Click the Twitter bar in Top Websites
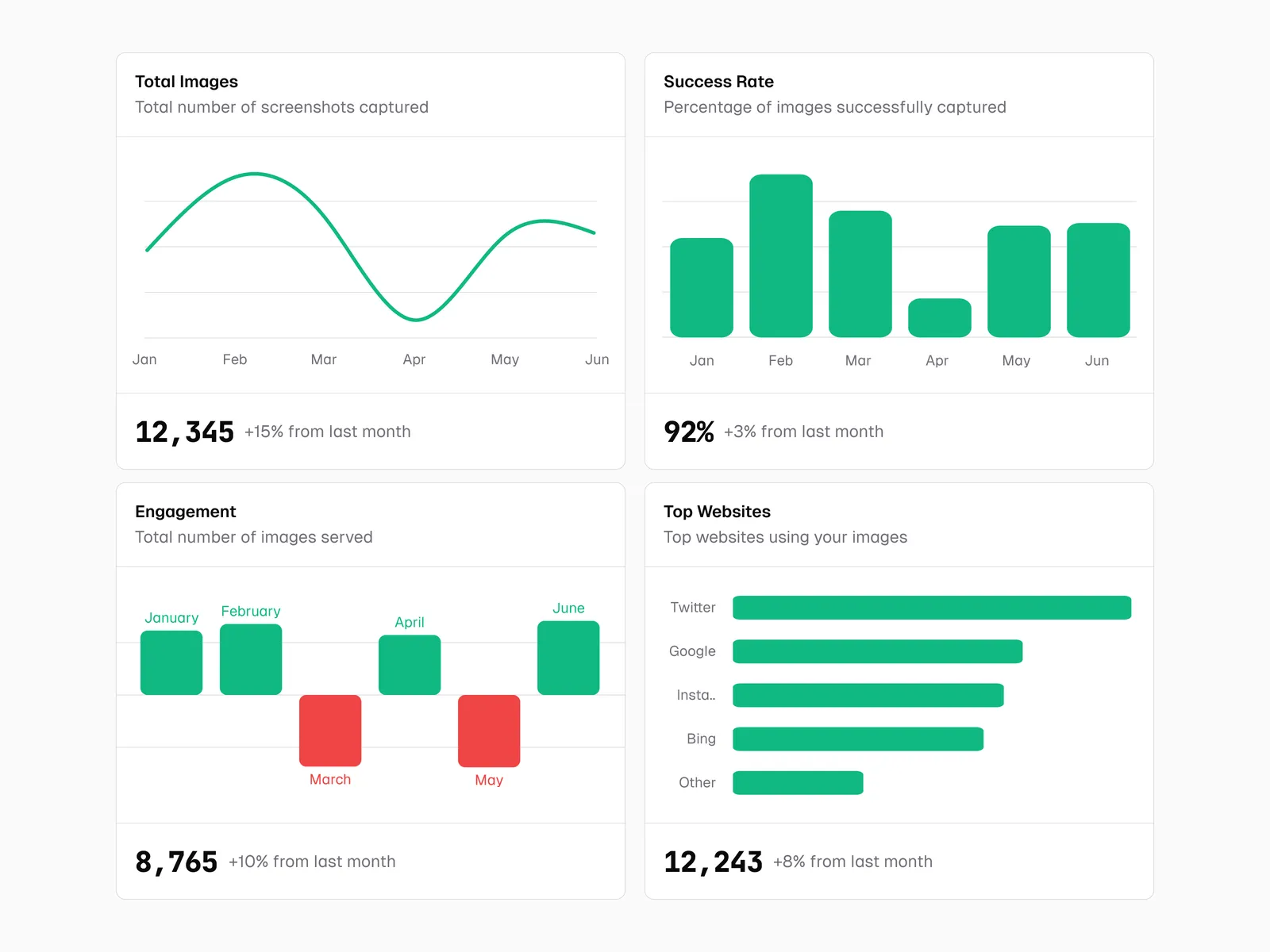Screen dimensions: 1270x952 pos(931,608)
